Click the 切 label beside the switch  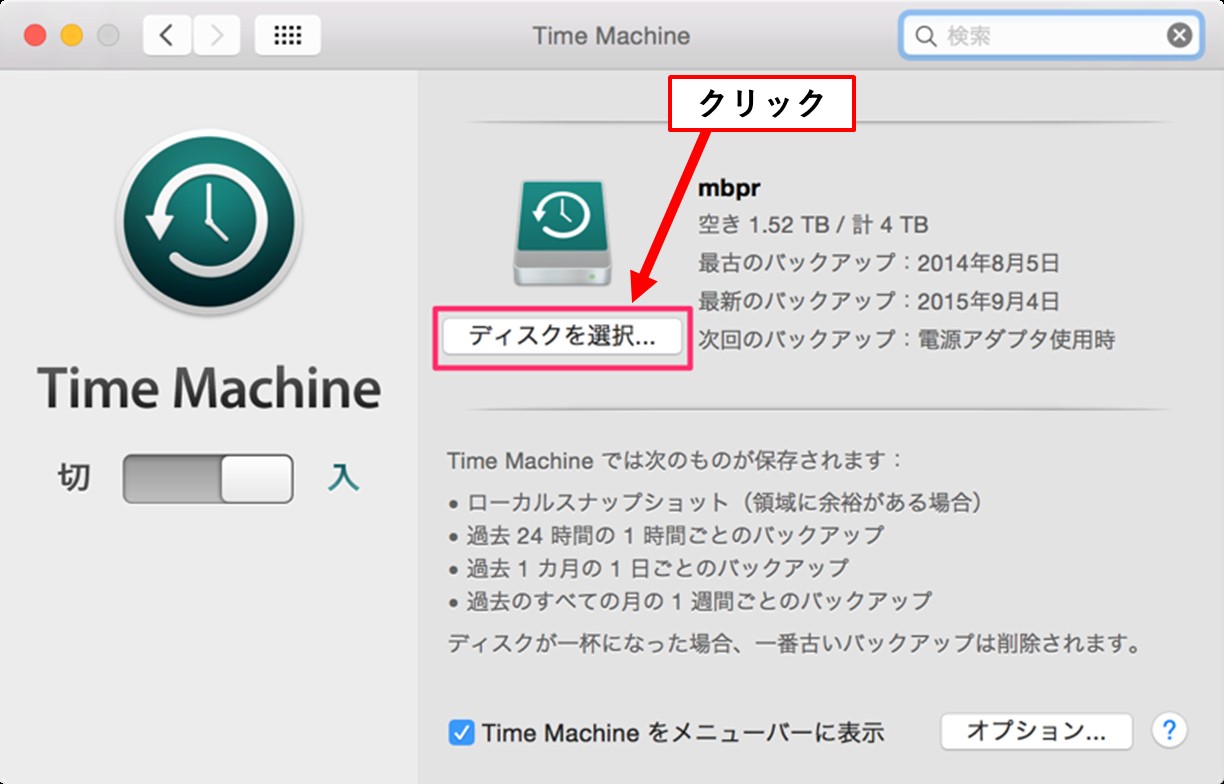(x=74, y=479)
